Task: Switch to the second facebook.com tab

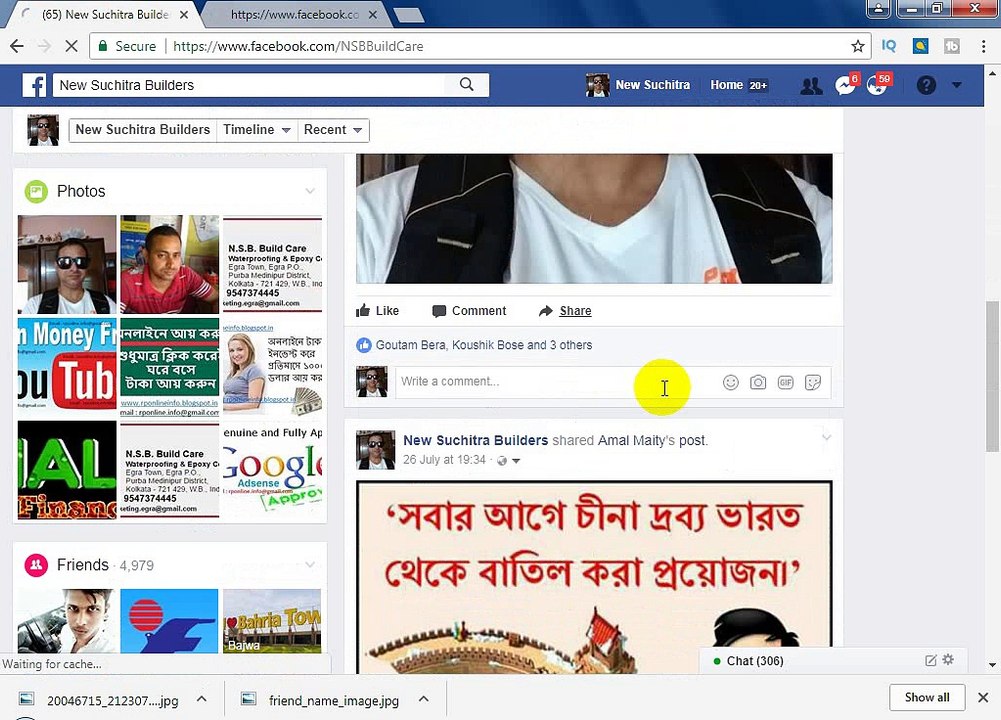Action: [x=294, y=14]
